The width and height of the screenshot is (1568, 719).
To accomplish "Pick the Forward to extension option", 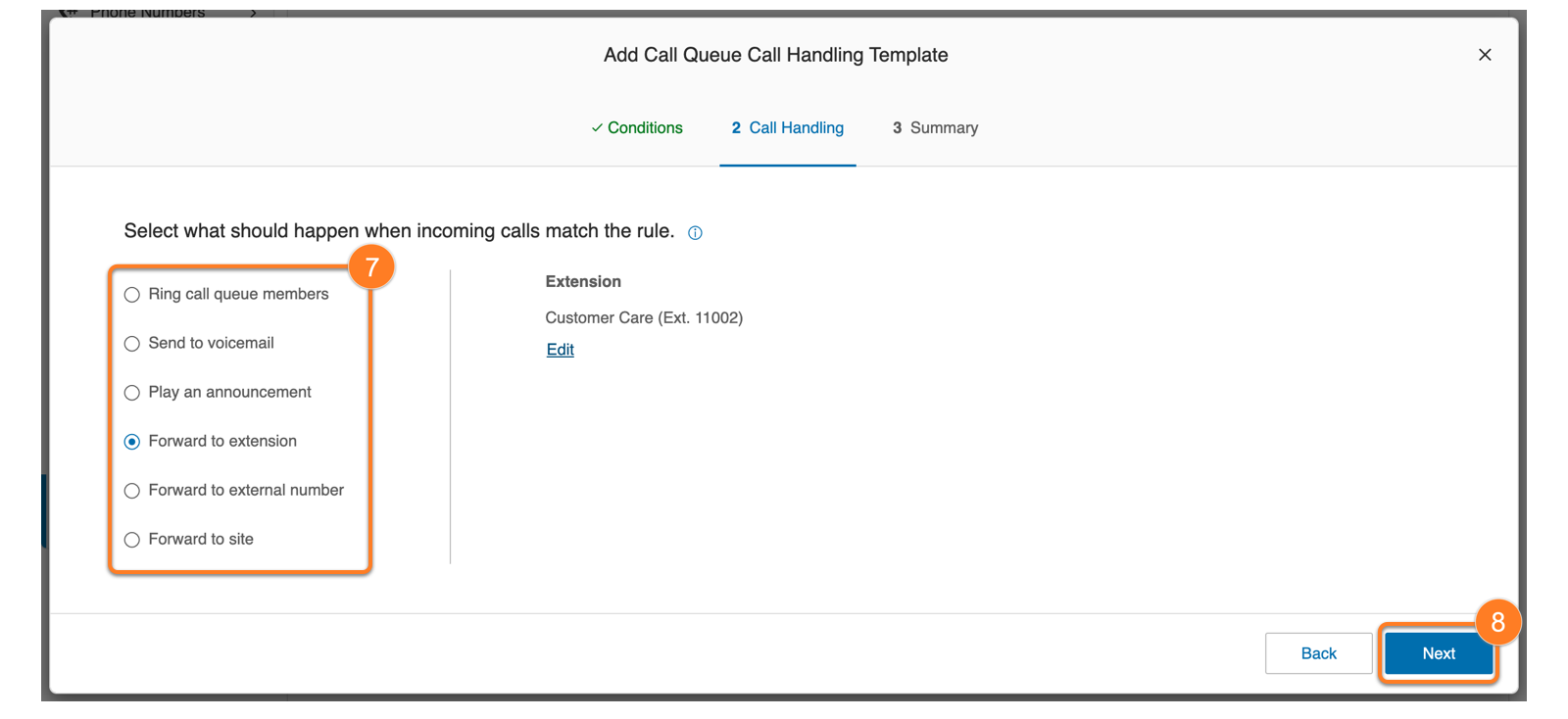I will point(132,442).
